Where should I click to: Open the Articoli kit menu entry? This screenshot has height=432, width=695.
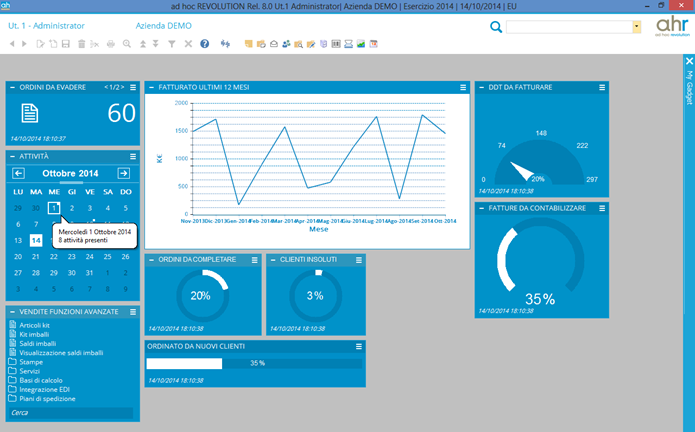click(x=35, y=325)
